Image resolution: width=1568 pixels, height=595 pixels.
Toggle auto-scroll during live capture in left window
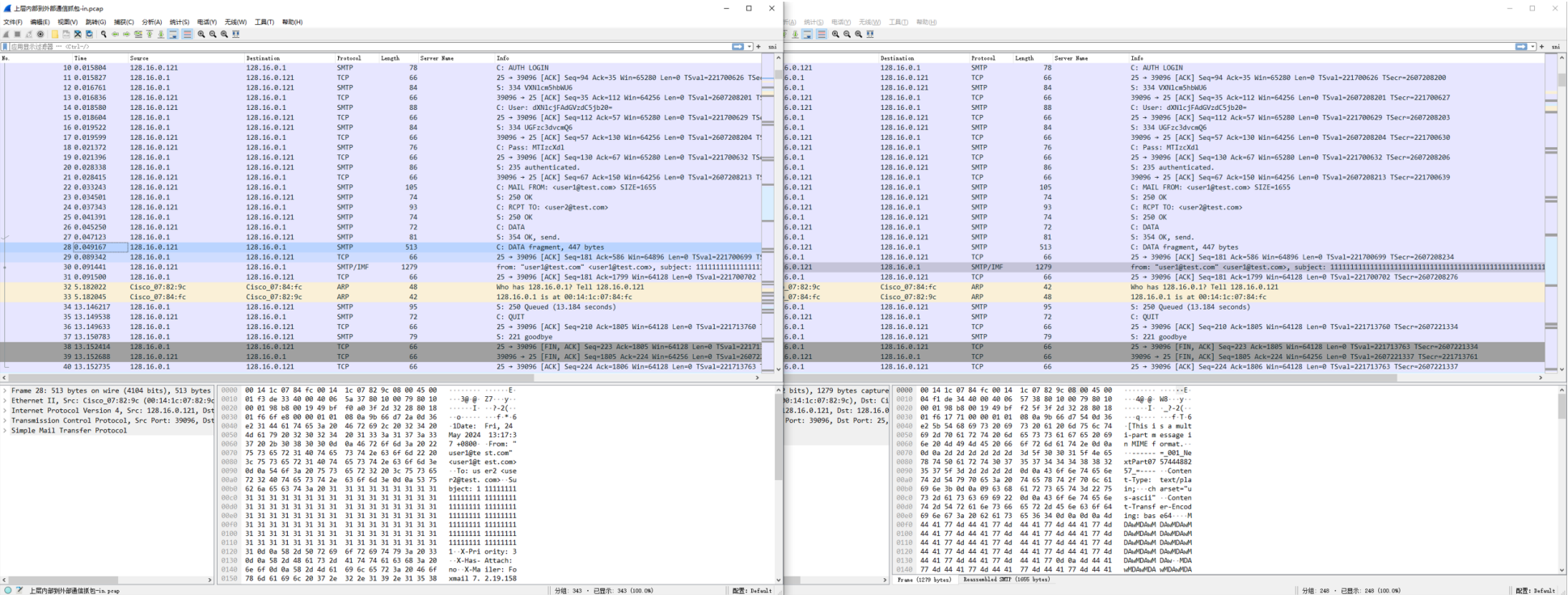173,35
